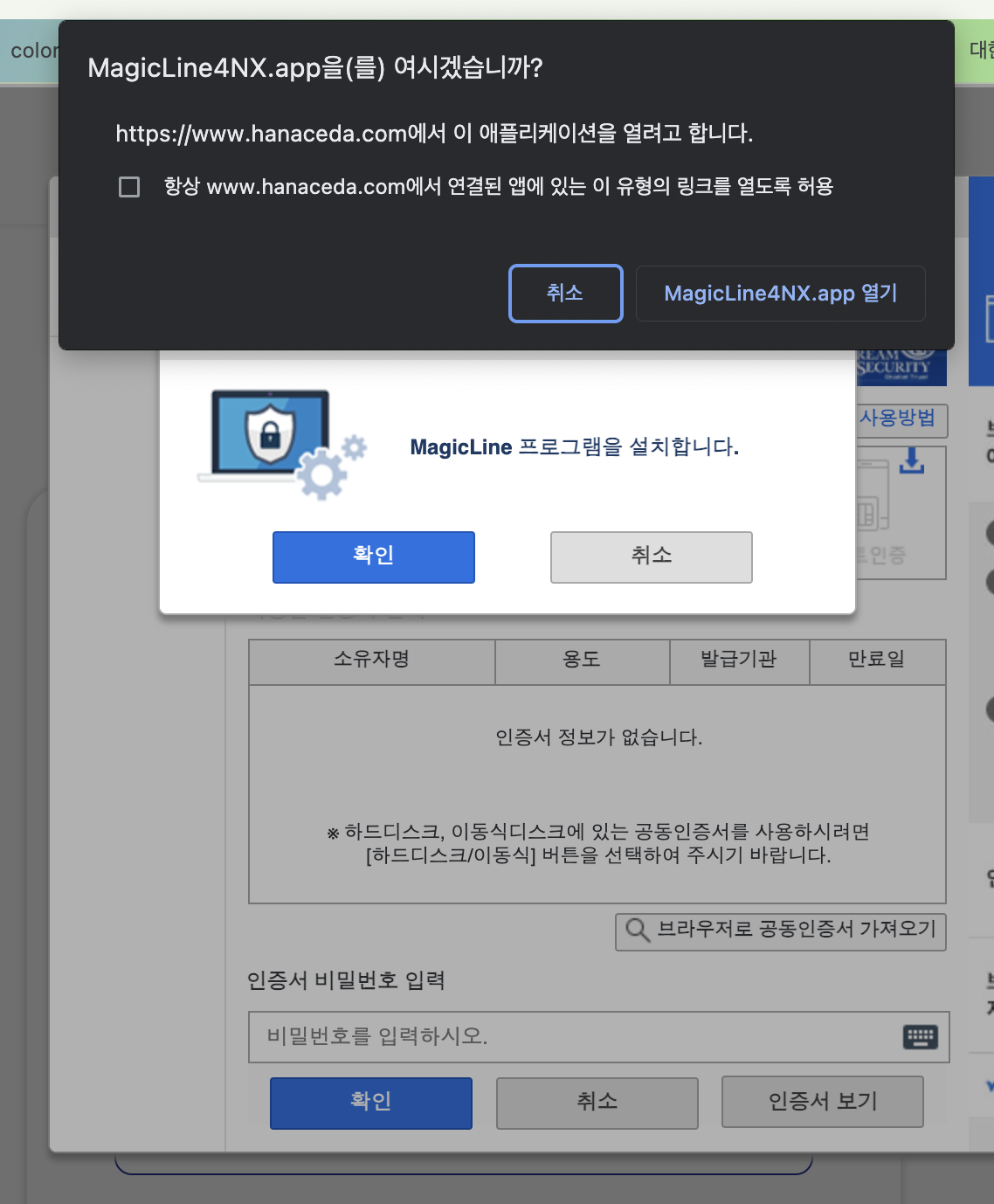994x1204 pixels.
Task: Click the 만료일 column header
Action: coord(877,660)
